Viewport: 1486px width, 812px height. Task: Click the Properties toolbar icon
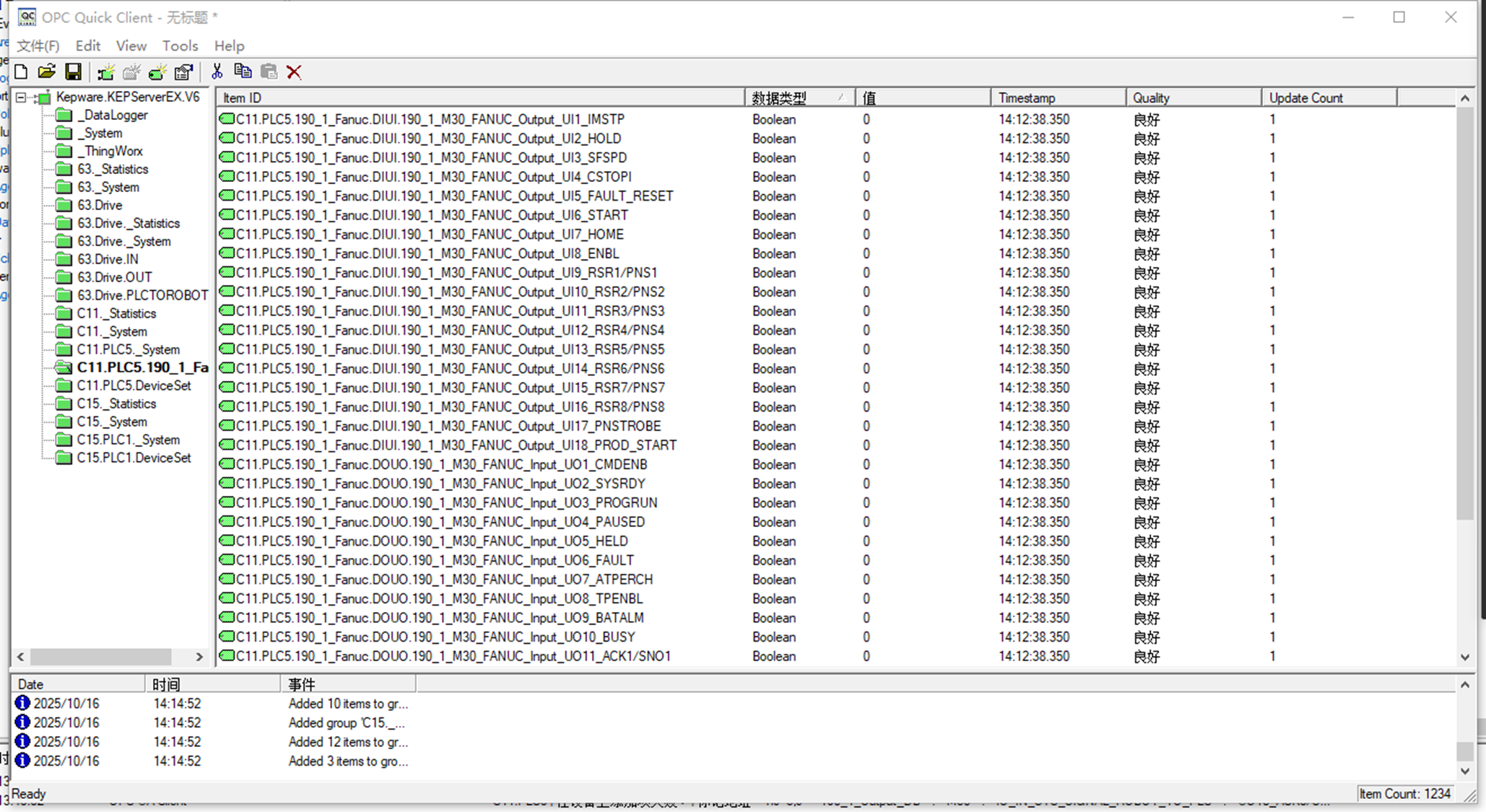pos(184,71)
